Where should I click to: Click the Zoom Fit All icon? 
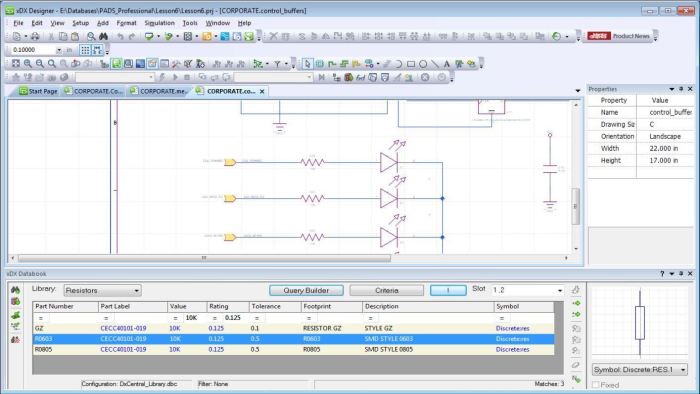(16, 64)
